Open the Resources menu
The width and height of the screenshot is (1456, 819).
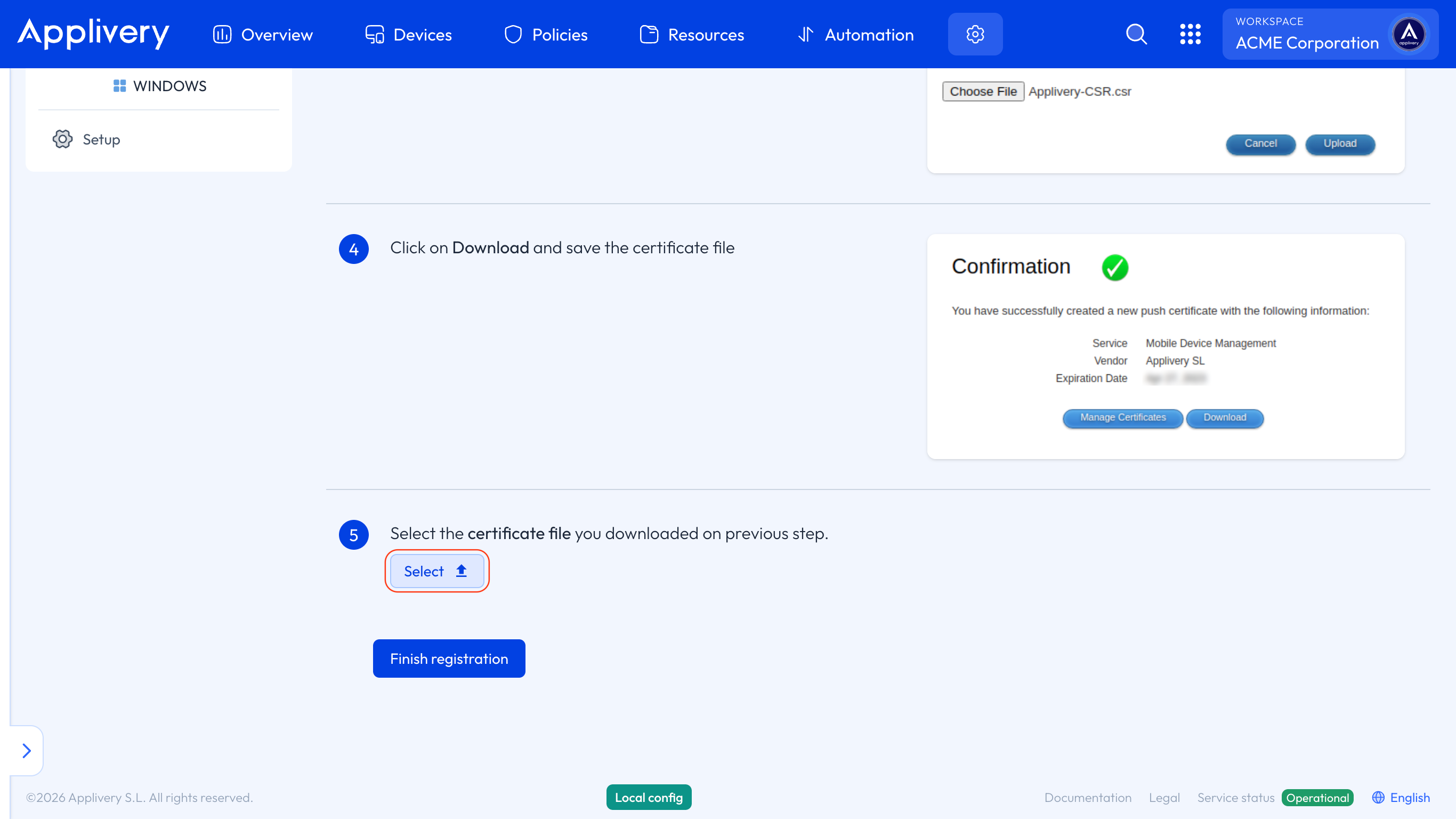(x=692, y=35)
